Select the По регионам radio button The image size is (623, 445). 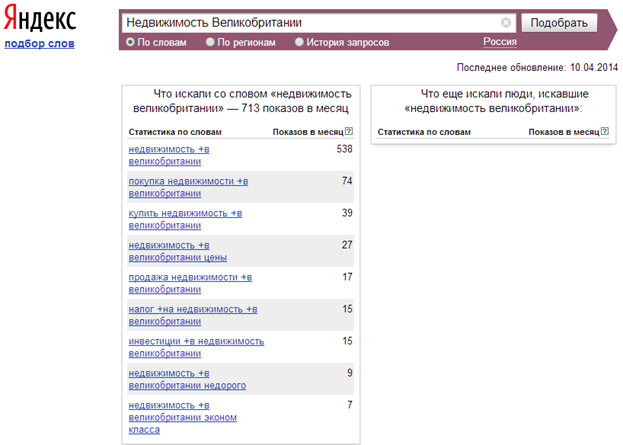(x=210, y=42)
